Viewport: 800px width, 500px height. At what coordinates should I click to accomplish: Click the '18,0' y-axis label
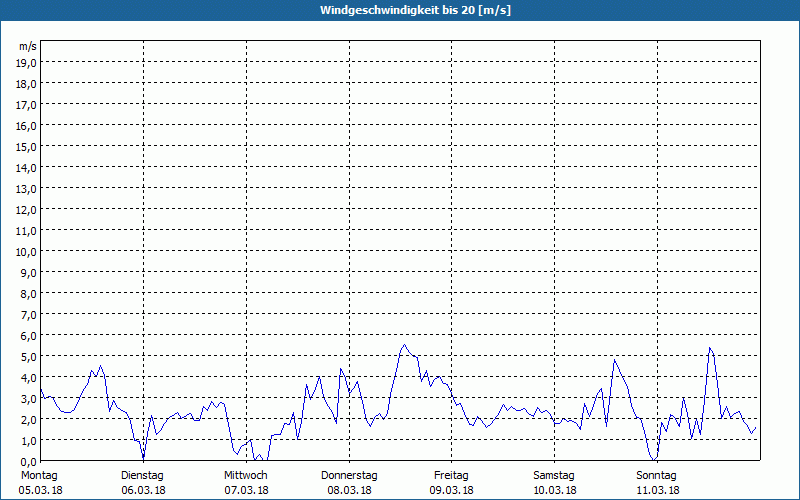pos(26,84)
